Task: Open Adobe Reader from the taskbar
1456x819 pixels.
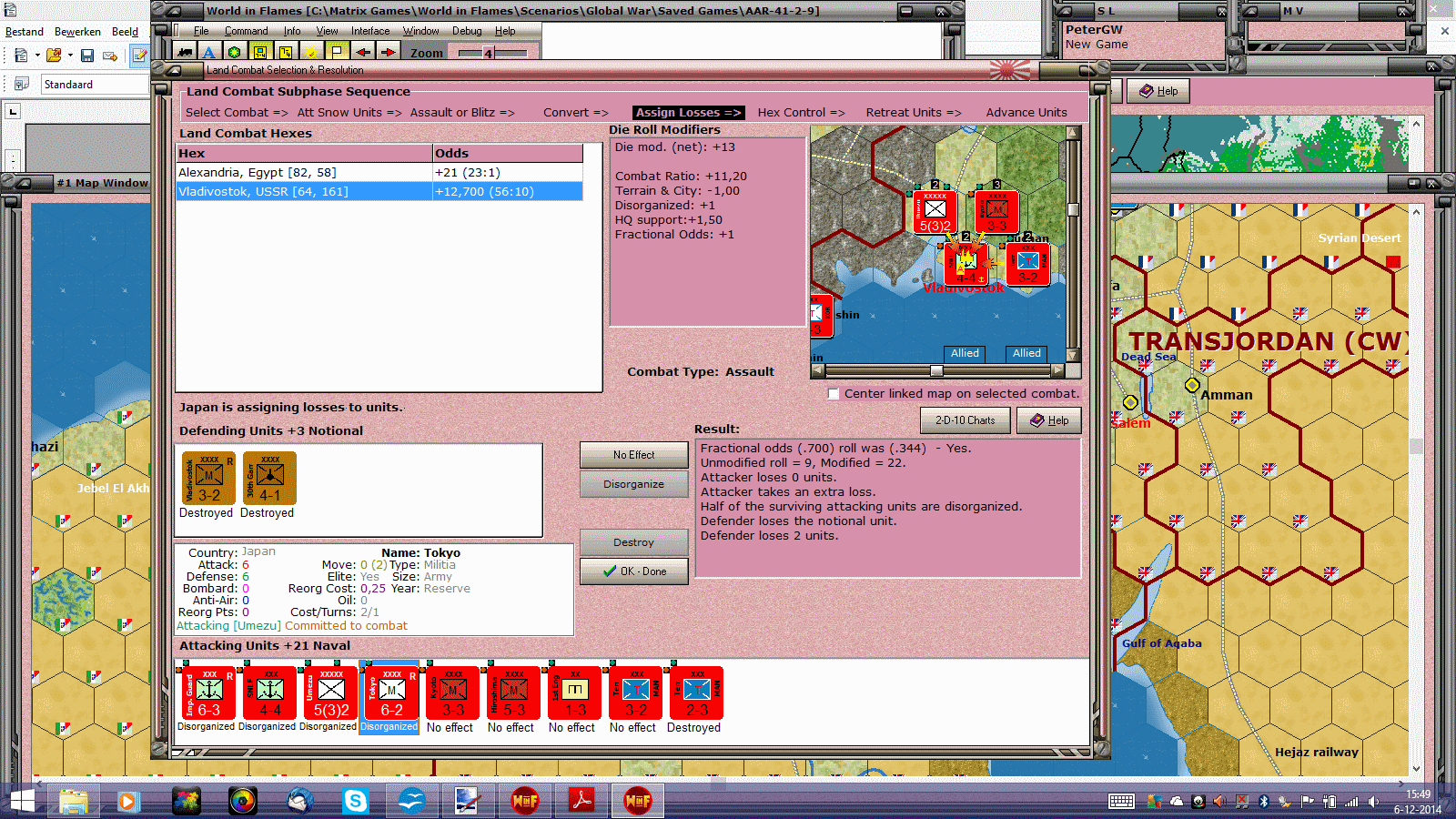Action: [581, 801]
